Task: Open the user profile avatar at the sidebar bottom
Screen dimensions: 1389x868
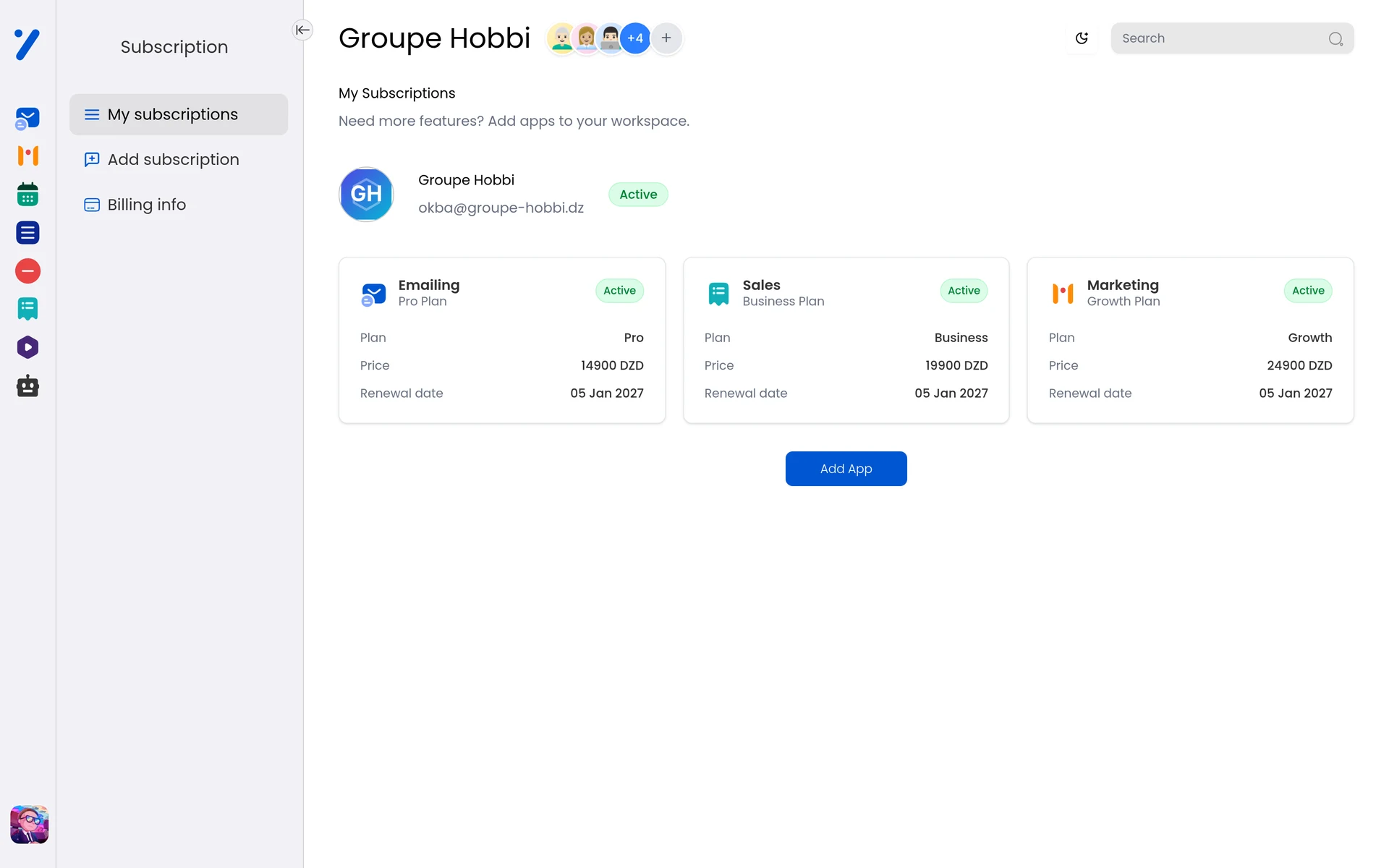Action: [29, 825]
